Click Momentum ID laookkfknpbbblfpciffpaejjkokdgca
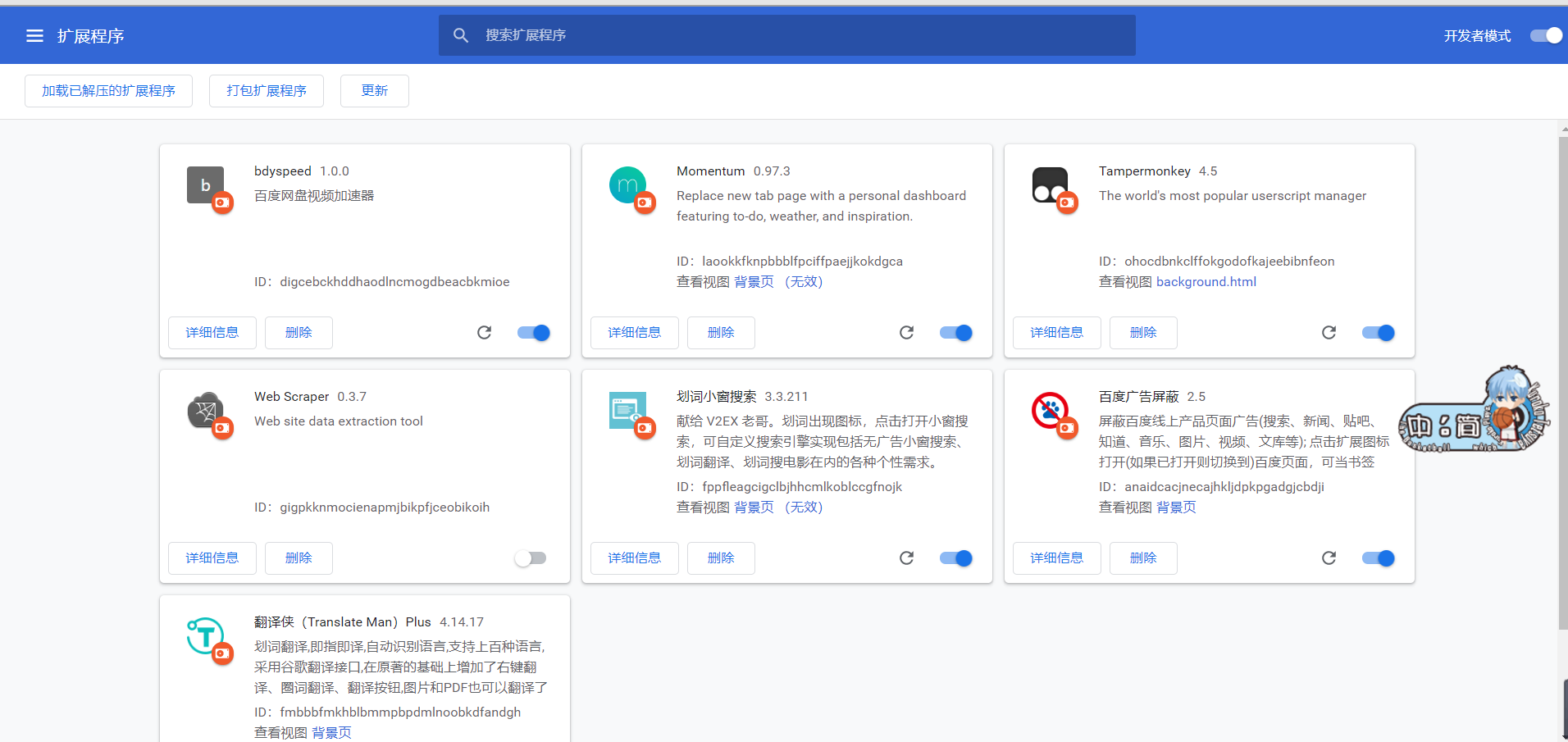The height and width of the screenshot is (742, 1568). (x=802, y=261)
